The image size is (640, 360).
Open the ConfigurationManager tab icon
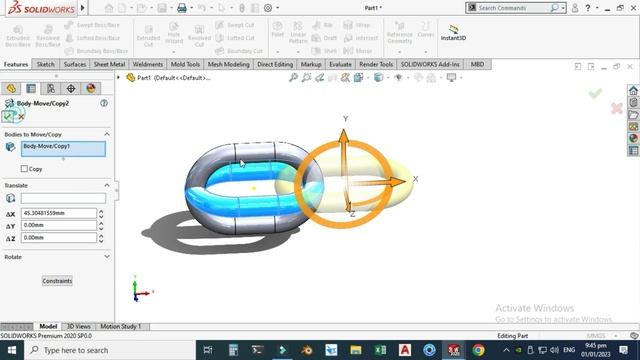pos(51,89)
